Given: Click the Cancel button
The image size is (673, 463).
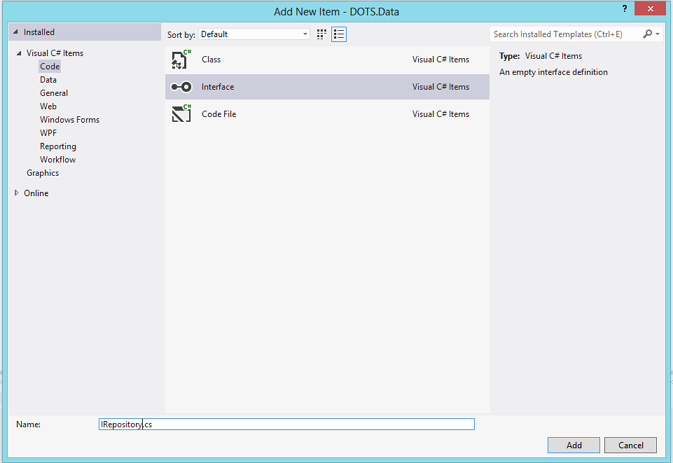Looking at the screenshot, I should (631, 445).
